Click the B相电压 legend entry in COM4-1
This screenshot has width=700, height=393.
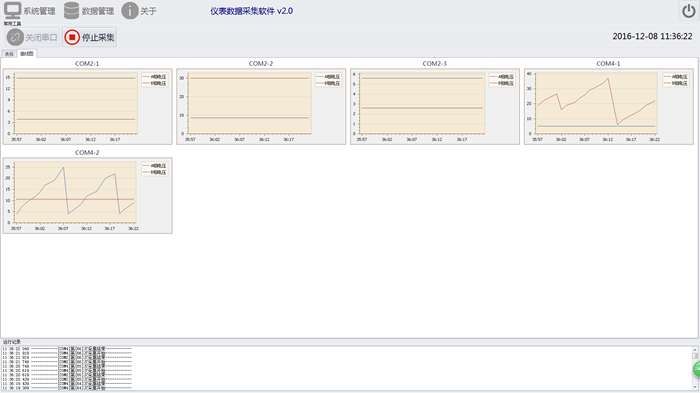pos(675,84)
